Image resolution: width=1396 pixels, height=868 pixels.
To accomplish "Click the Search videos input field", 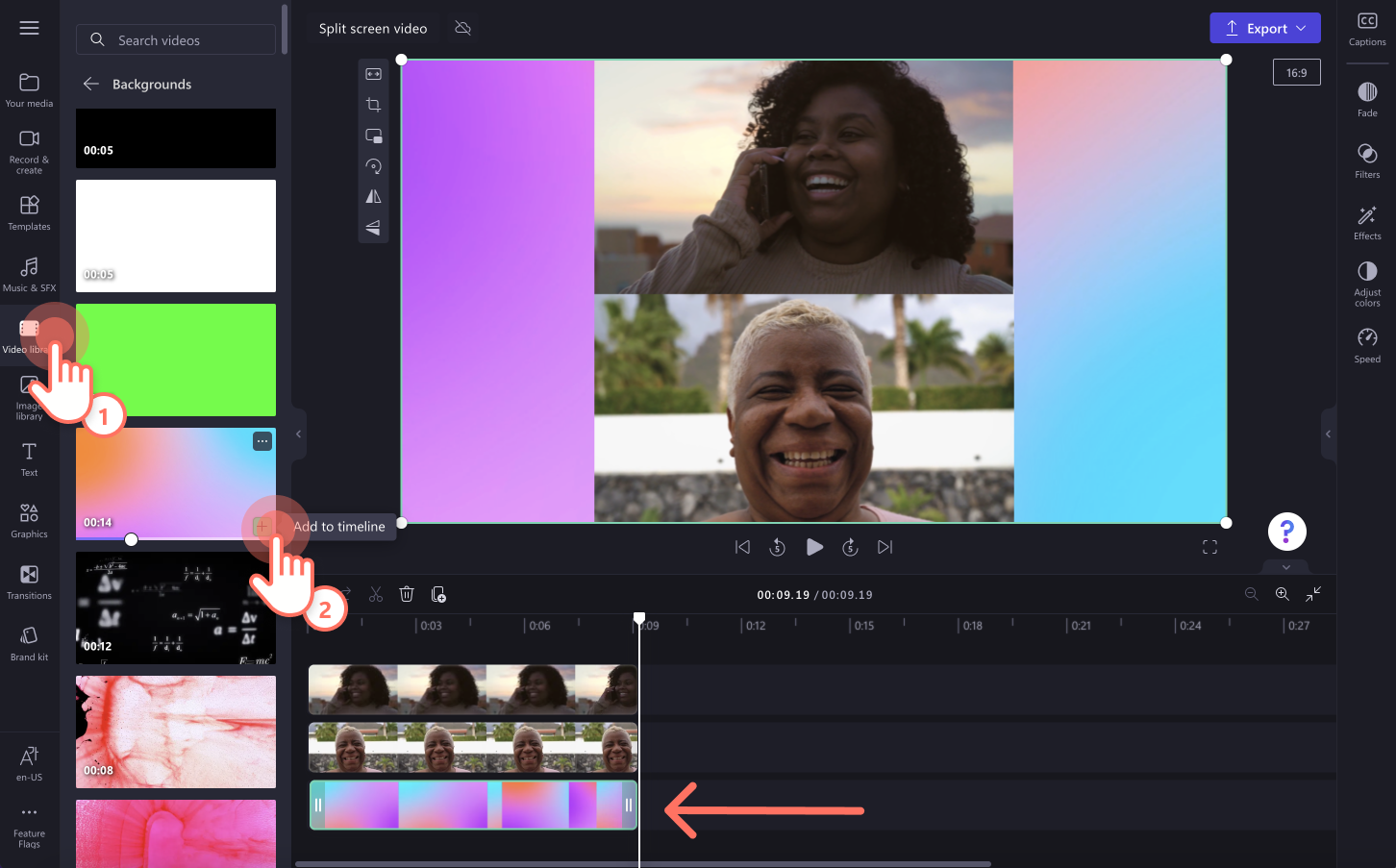I will 175,39.
